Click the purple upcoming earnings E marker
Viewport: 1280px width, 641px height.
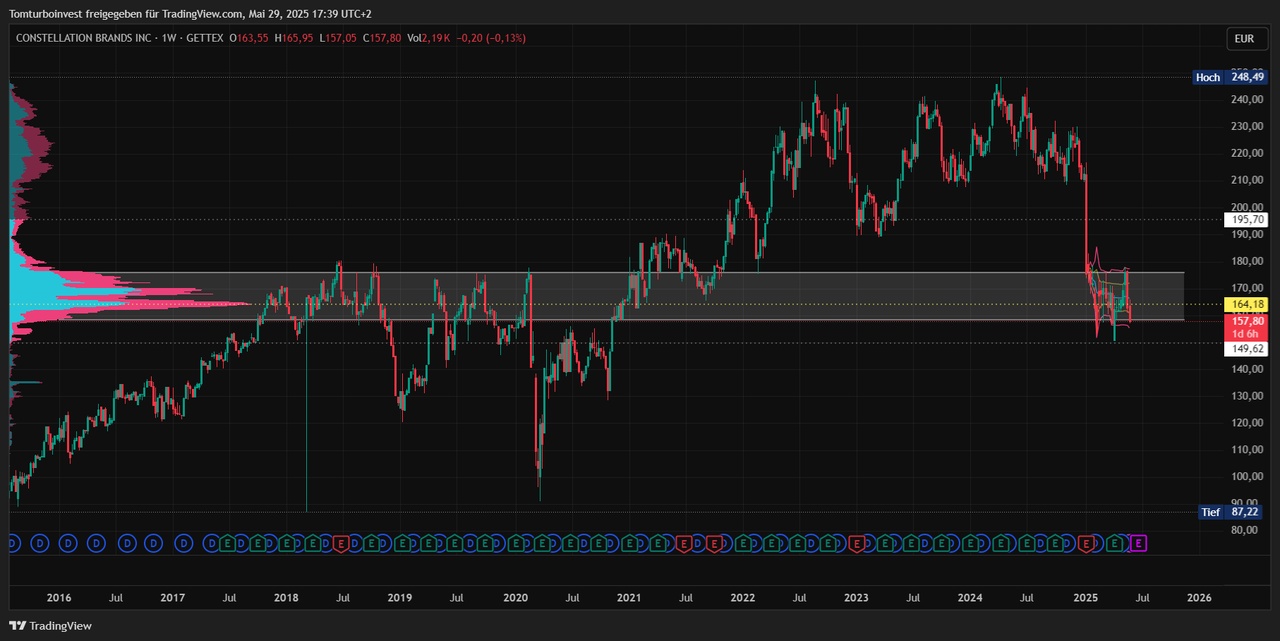pos(1138,543)
